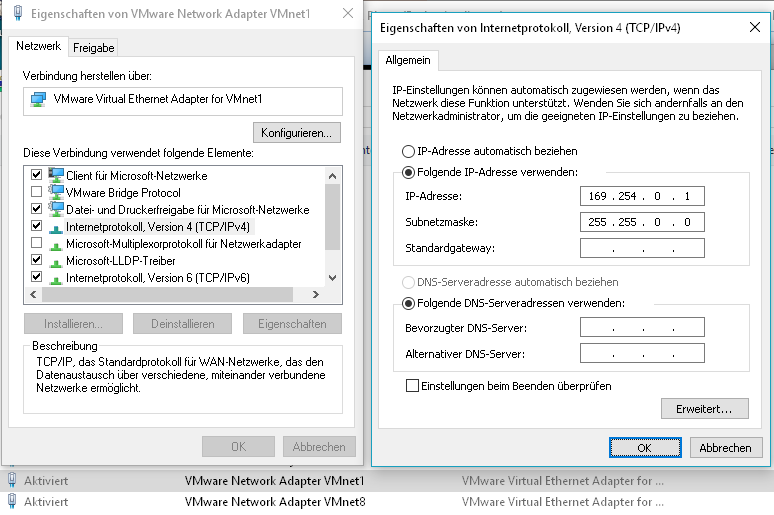Click the network icon in VMnet1 title bar
This screenshot has width=774, height=515.
(x=11, y=15)
